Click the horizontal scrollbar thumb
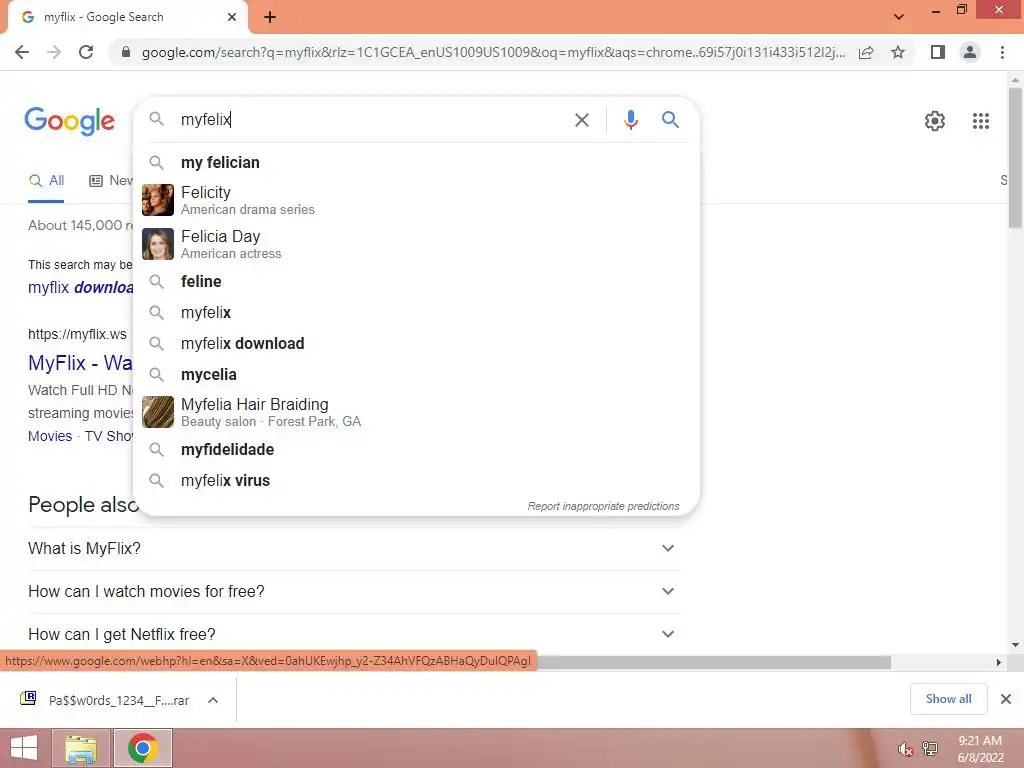1024x768 pixels. pos(714,663)
